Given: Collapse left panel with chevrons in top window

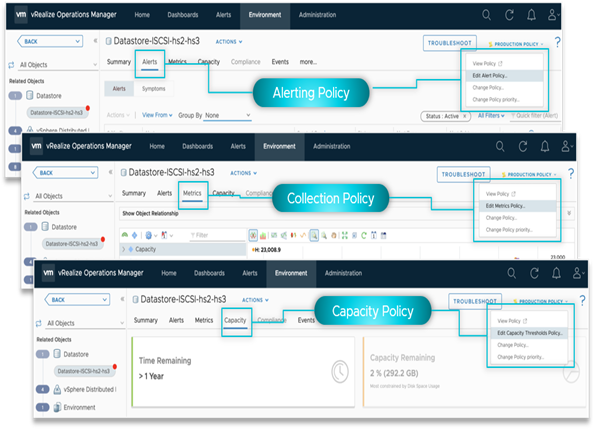Looking at the screenshot, I should pyautogui.click(x=95, y=41).
